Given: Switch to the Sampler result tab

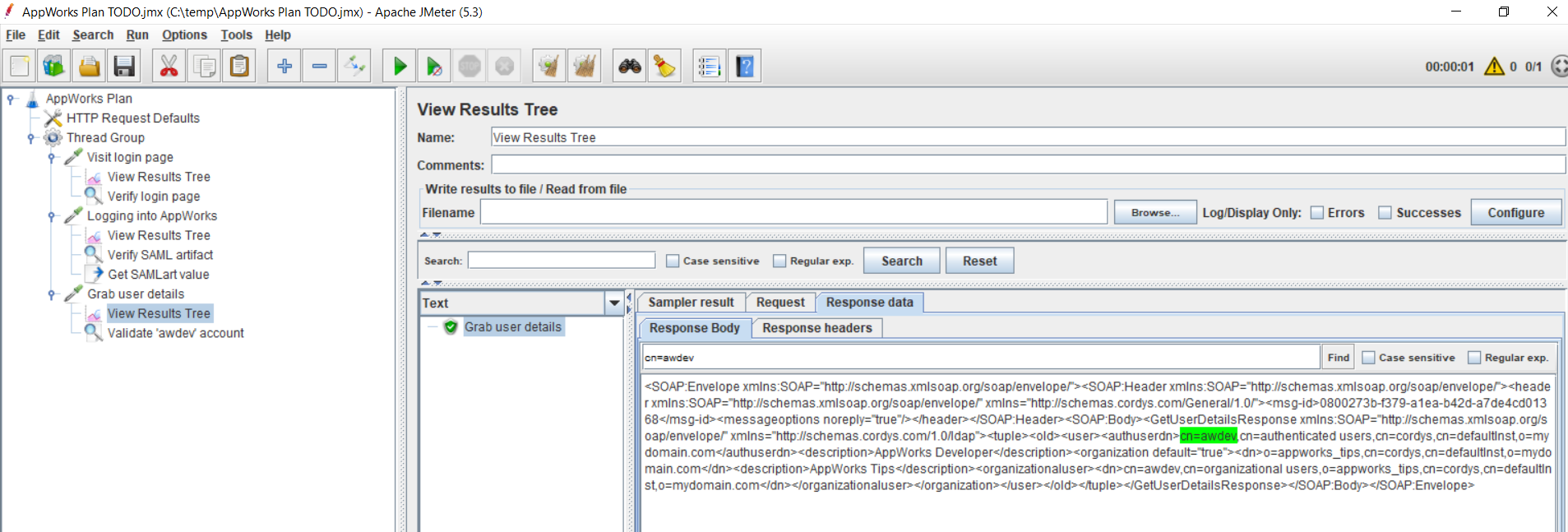Looking at the screenshot, I should tap(691, 303).
